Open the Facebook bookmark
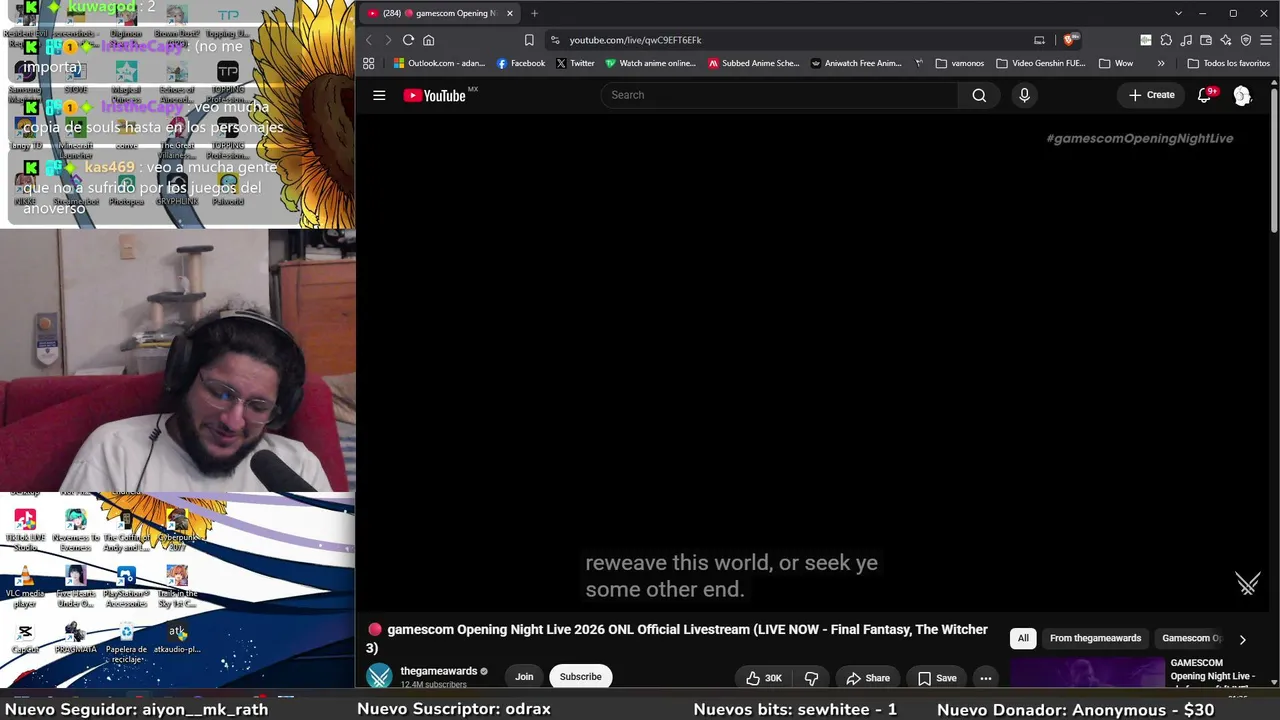1280x720 pixels. click(521, 63)
